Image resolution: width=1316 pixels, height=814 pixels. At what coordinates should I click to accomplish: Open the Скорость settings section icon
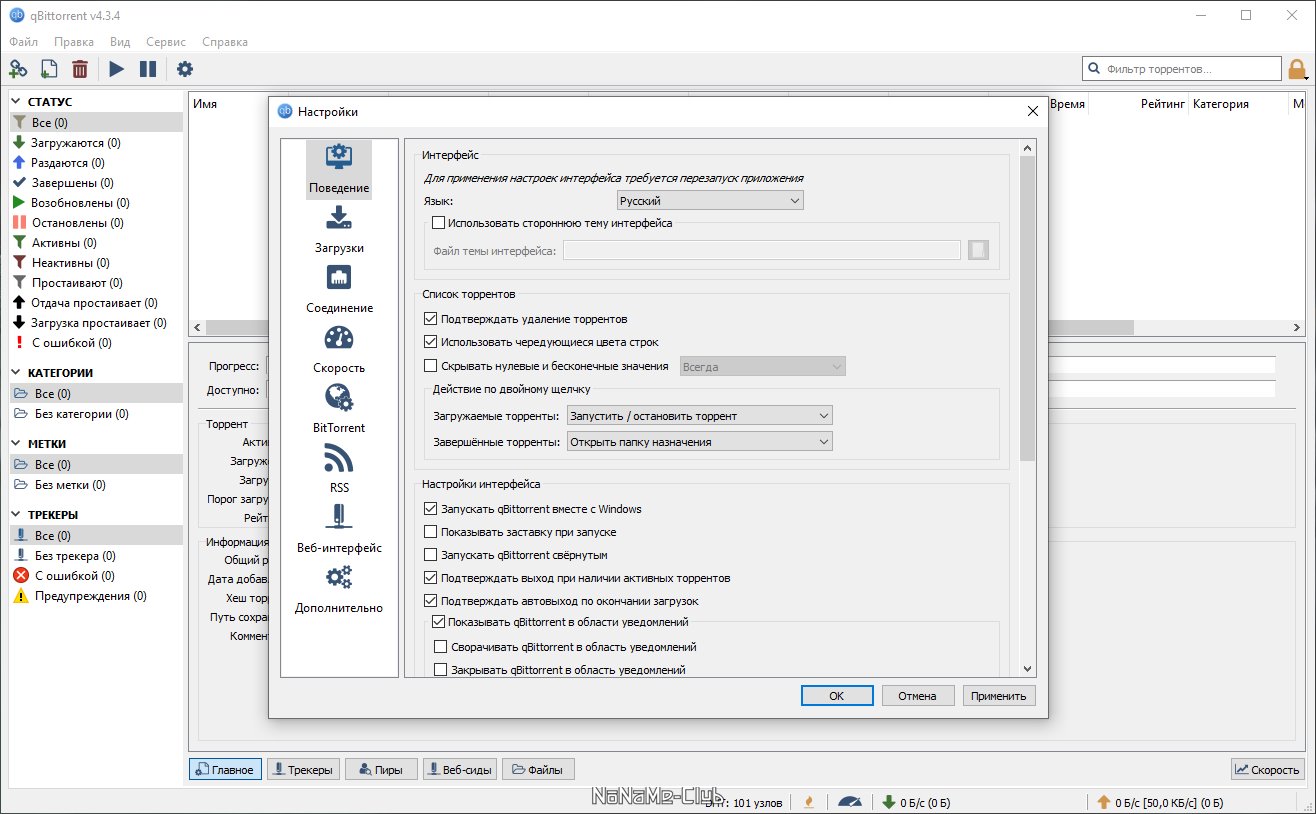point(339,338)
